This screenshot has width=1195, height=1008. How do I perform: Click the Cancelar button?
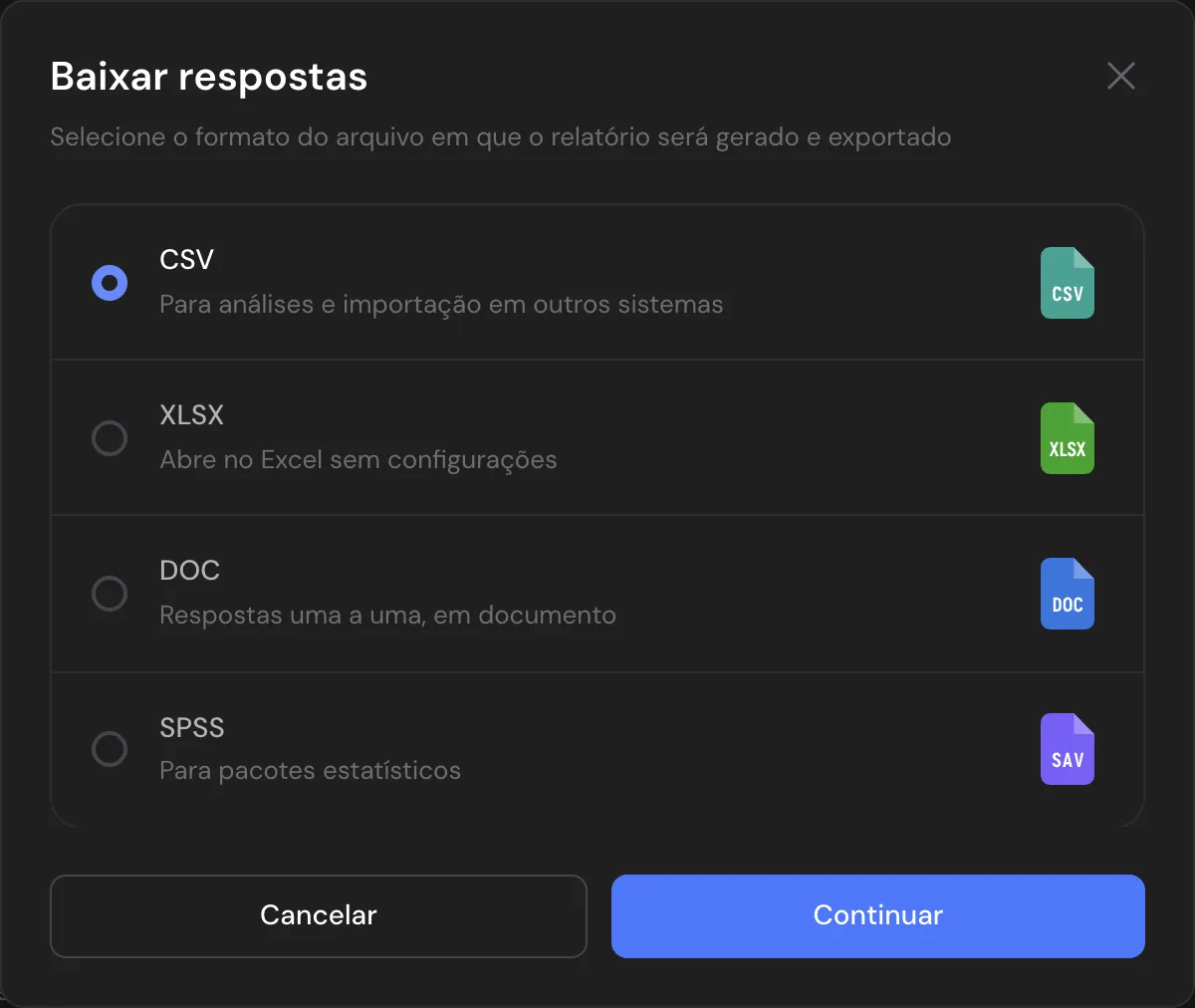[319, 915]
